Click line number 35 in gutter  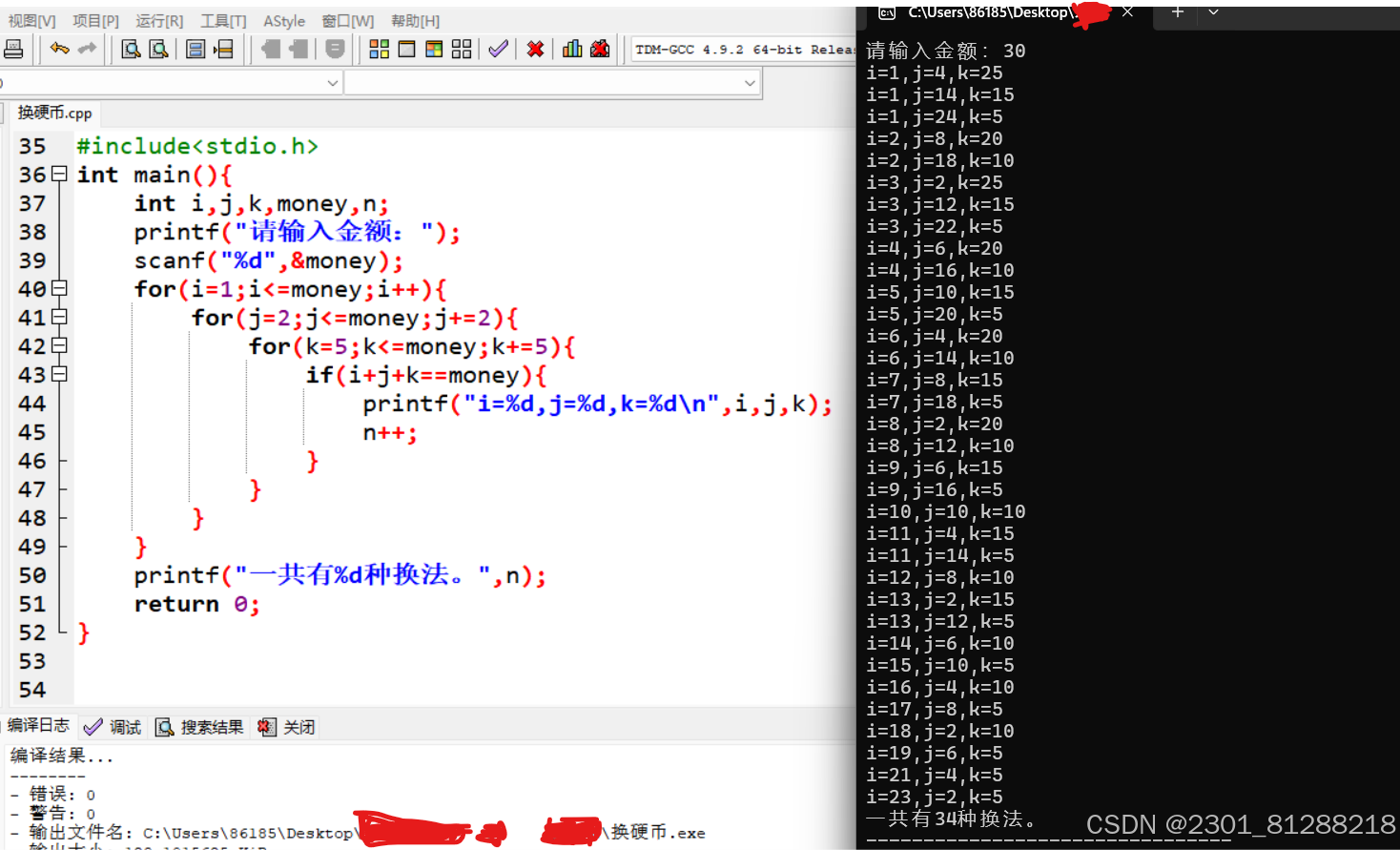32,146
